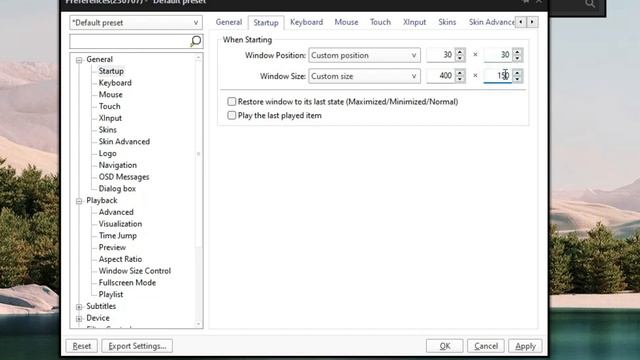640x360 pixels.
Task: Click Export Settings button
Action: [137, 346]
